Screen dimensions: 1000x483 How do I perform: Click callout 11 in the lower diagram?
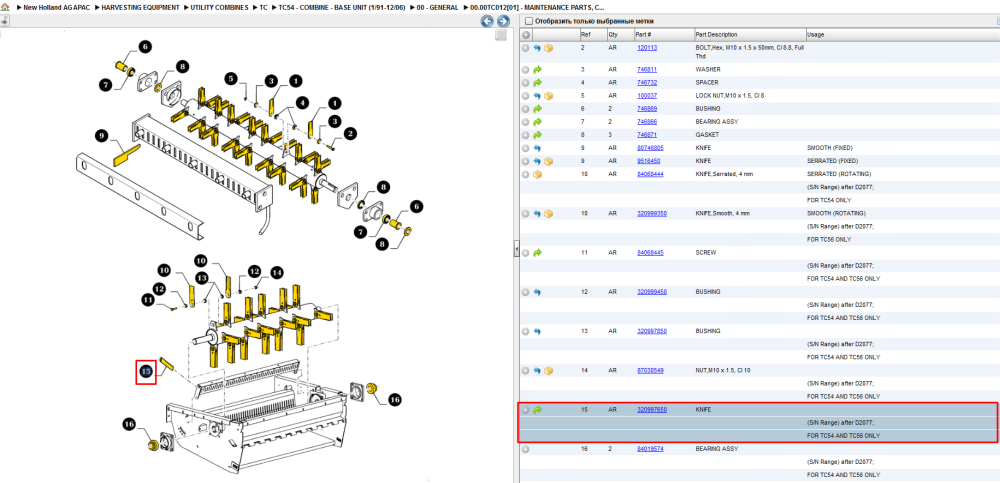(x=149, y=299)
